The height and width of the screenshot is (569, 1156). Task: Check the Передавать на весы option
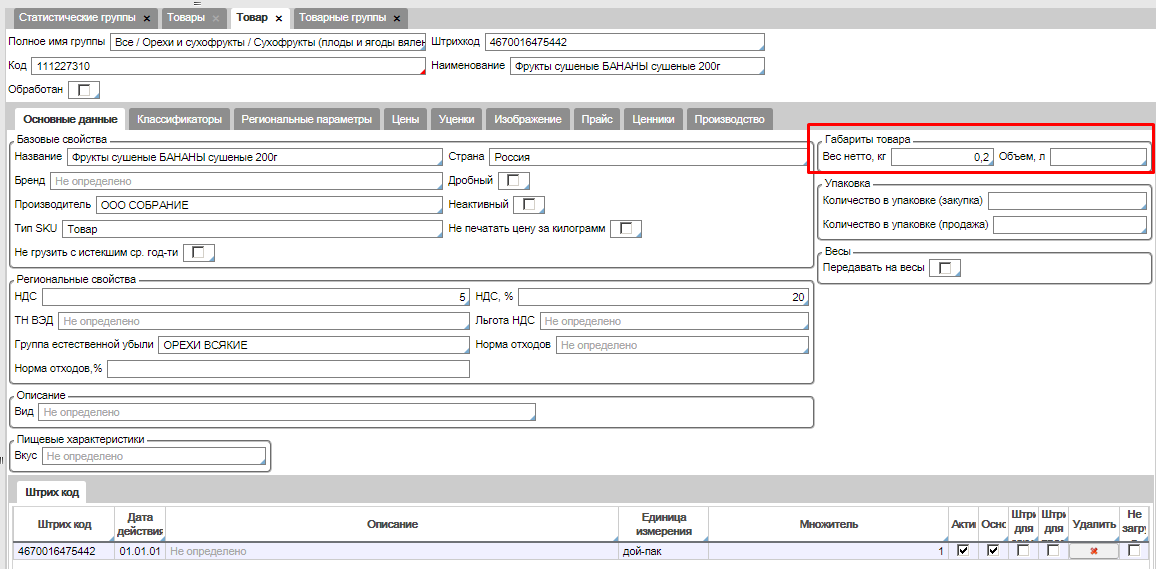point(945,268)
